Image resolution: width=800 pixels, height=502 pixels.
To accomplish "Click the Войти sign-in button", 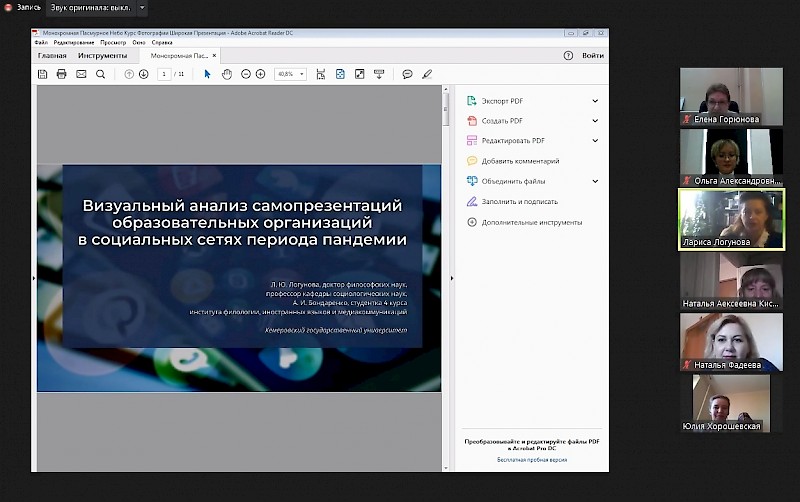I will 592,56.
